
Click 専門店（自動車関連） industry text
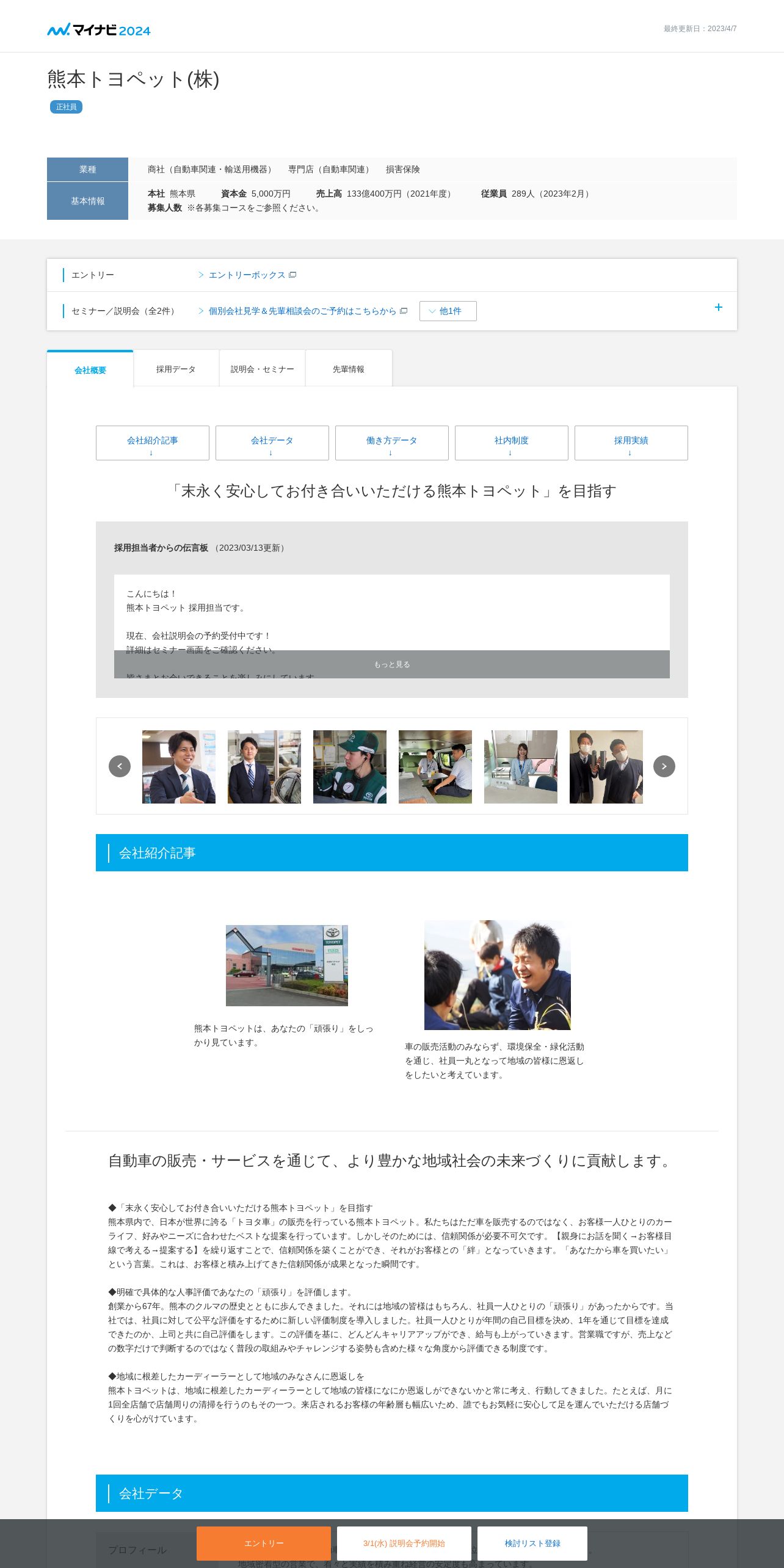point(331,169)
